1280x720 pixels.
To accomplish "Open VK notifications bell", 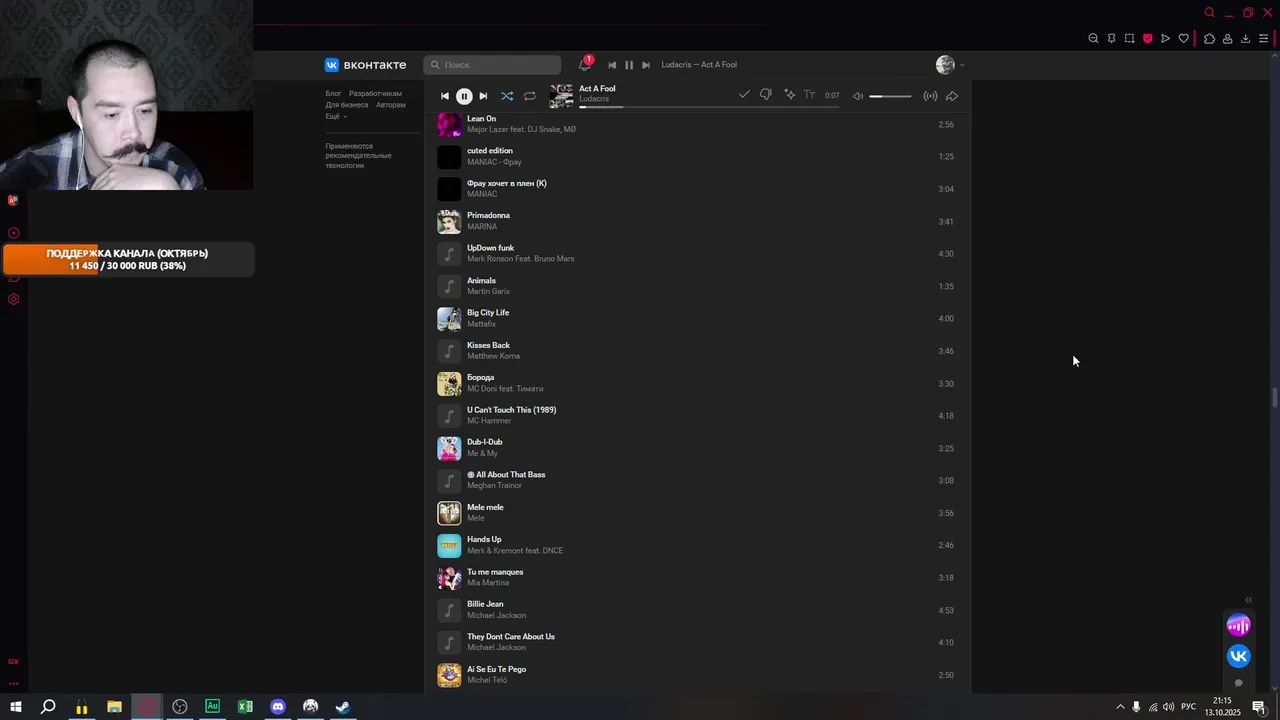I will pos(585,64).
